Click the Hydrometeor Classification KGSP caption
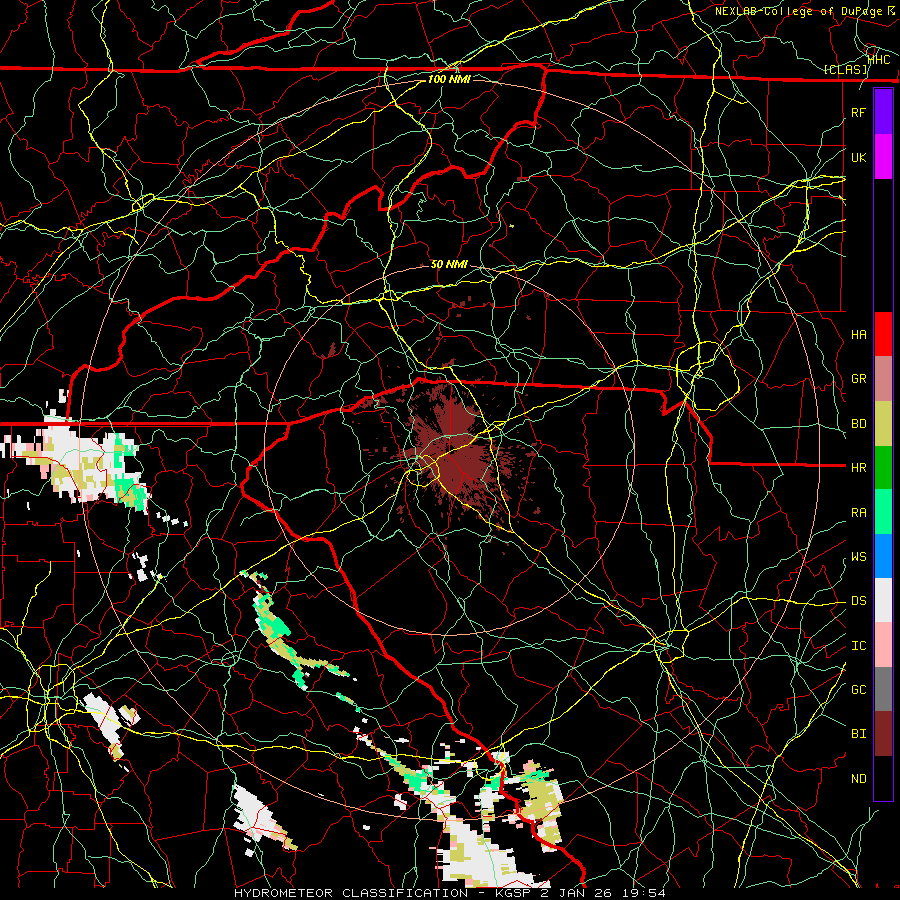This screenshot has height=900, width=900. 450,893
